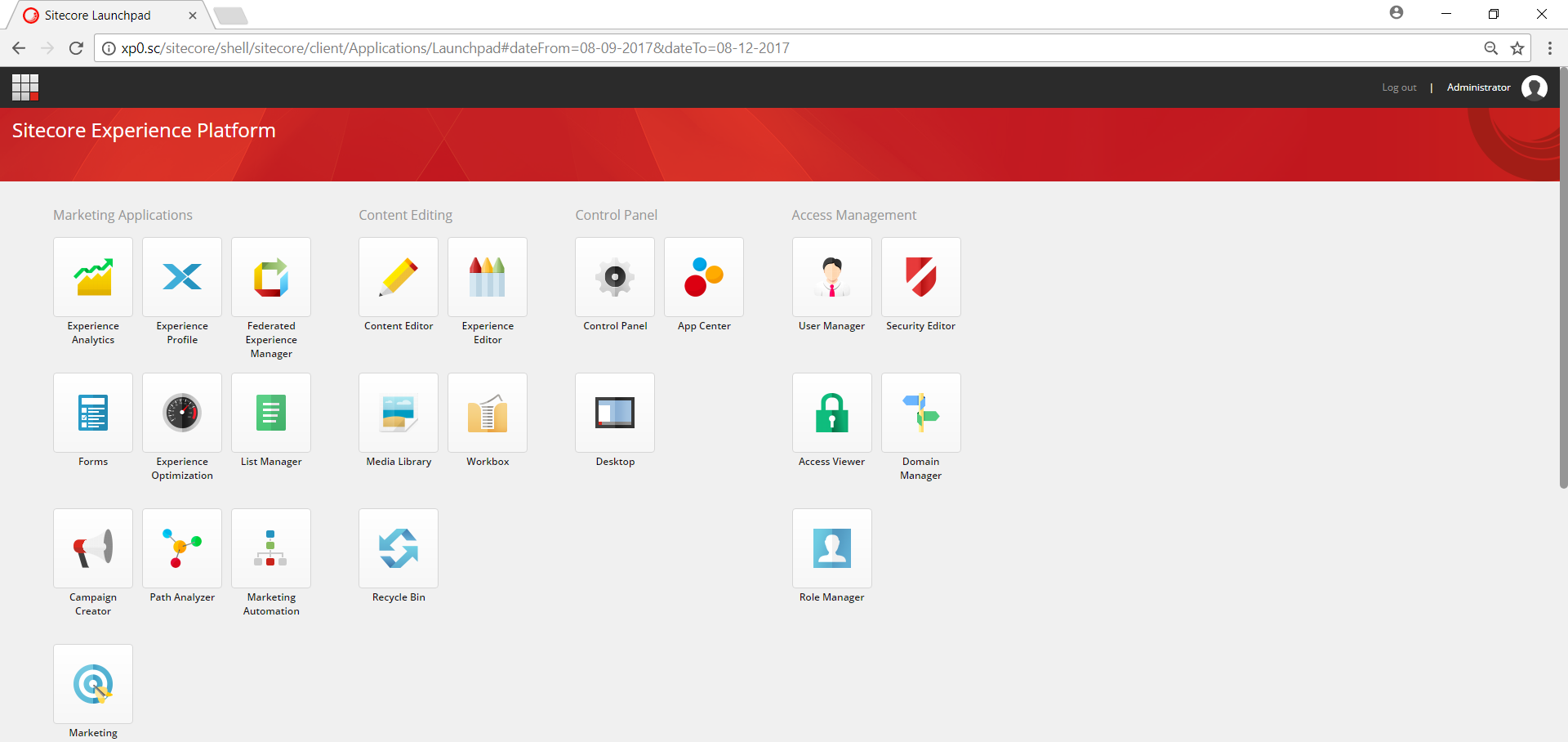Open the Recycle Bin
The height and width of the screenshot is (742, 1568).
(399, 548)
